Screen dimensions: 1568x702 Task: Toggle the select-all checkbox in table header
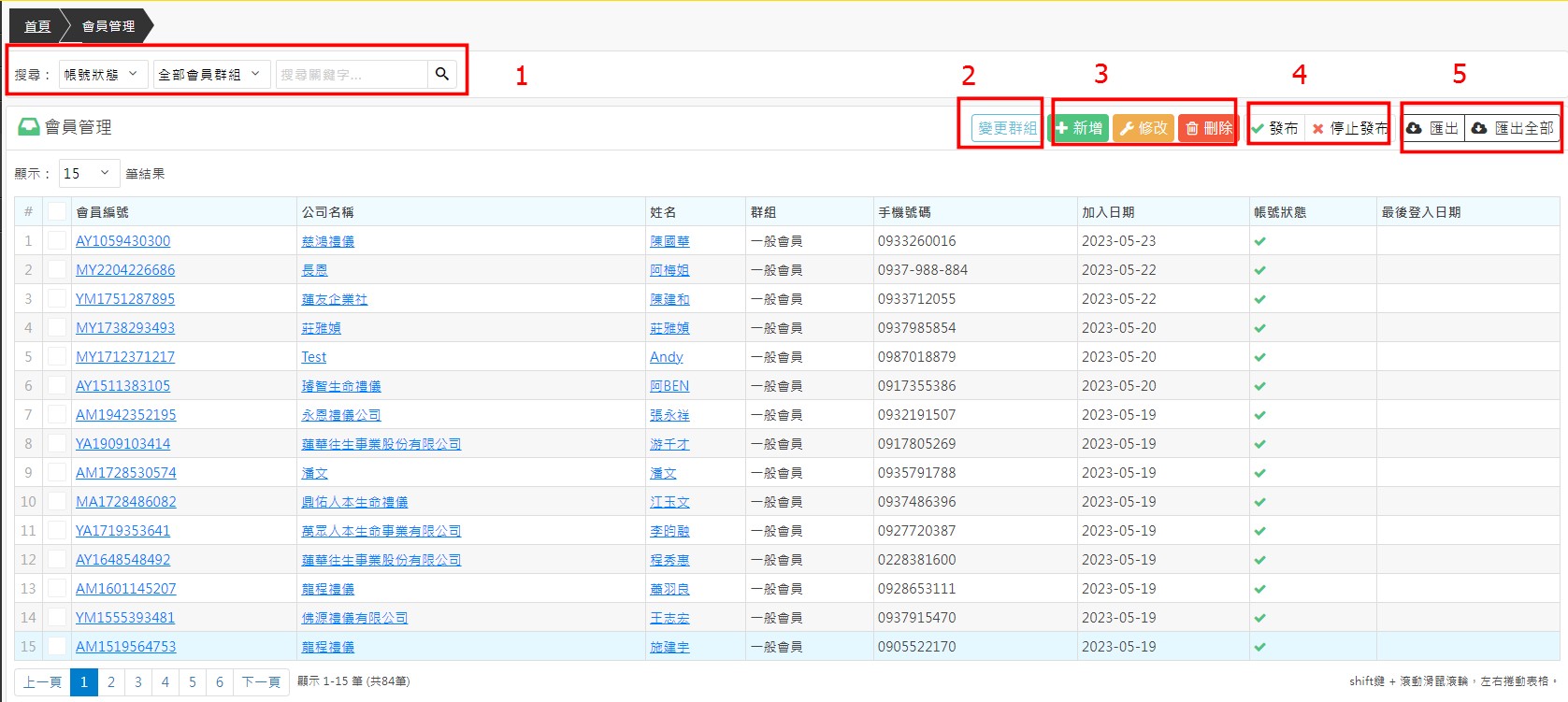tap(57, 212)
